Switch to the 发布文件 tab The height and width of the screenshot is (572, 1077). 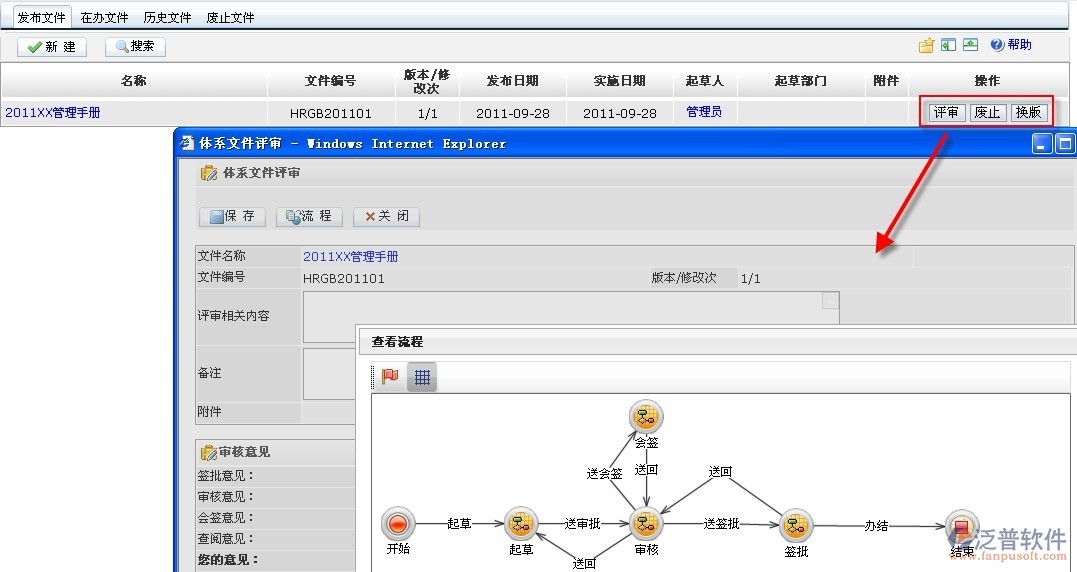(x=41, y=17)
